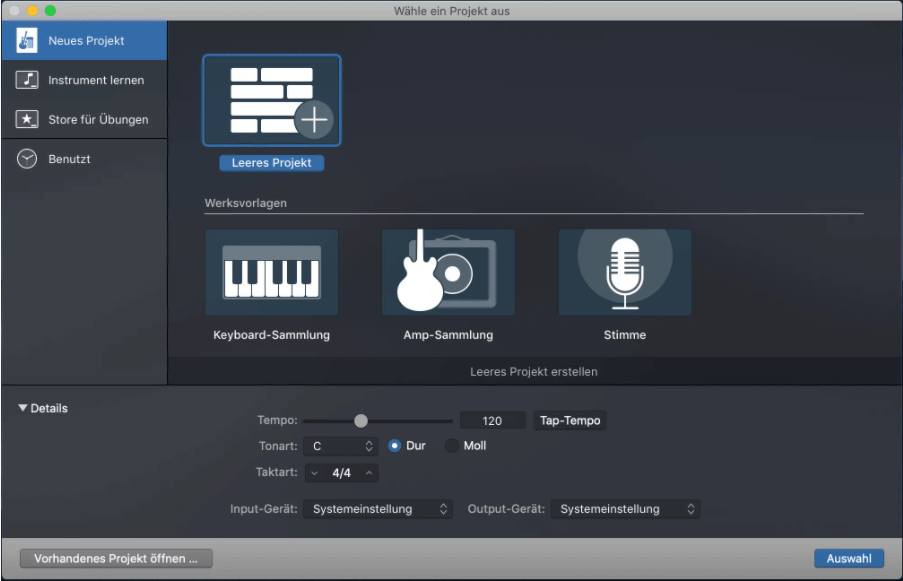This screenshot has width=903, height=581.
Task: Enable the Dur key mode
Action: click(x=397, y=446)
